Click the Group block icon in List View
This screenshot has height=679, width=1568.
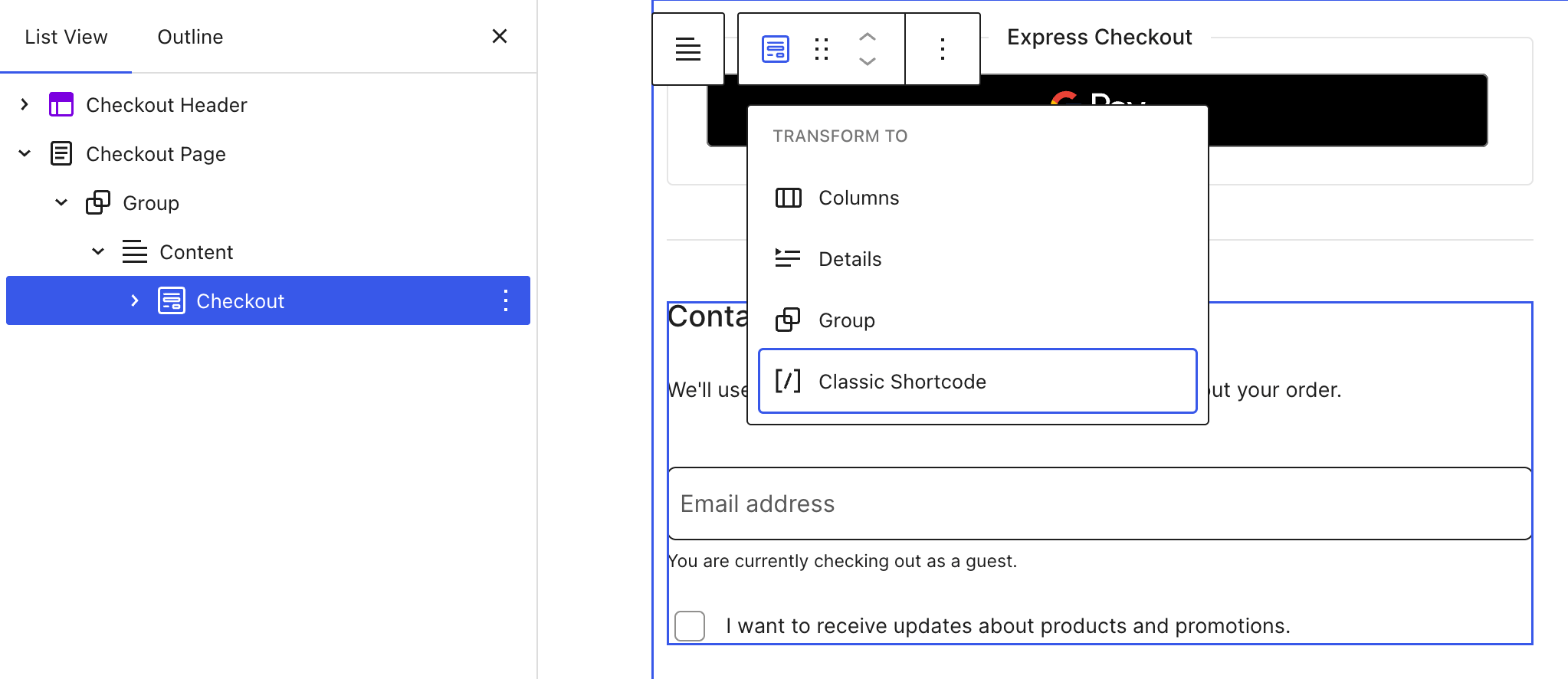[98, 202]
